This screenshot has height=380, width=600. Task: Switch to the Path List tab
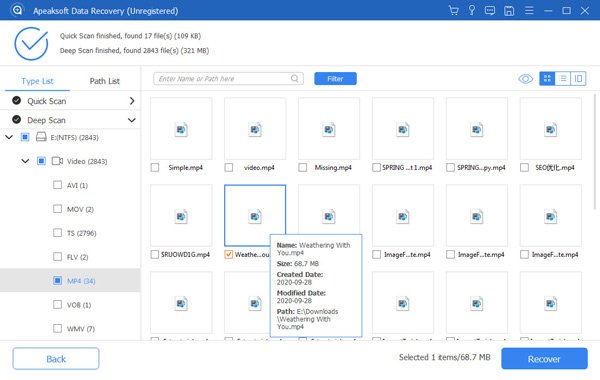click(x=104, y=81)
